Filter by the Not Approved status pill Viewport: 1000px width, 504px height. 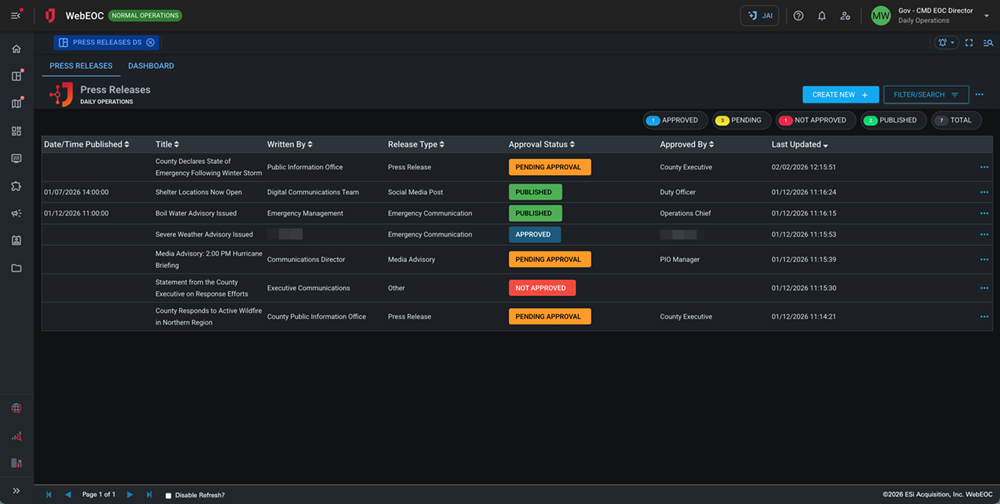pyautogui.click(x=815, y=120)
